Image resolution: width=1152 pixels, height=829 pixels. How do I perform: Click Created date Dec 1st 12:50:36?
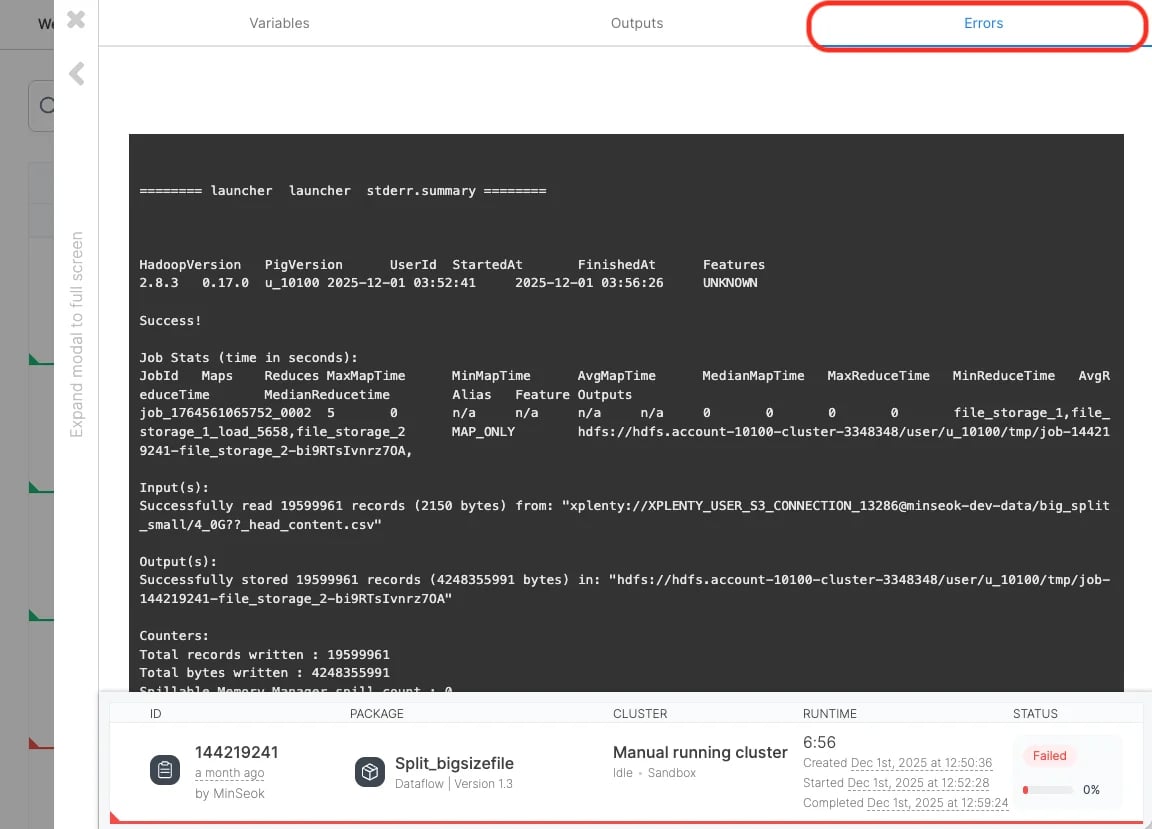921,763
